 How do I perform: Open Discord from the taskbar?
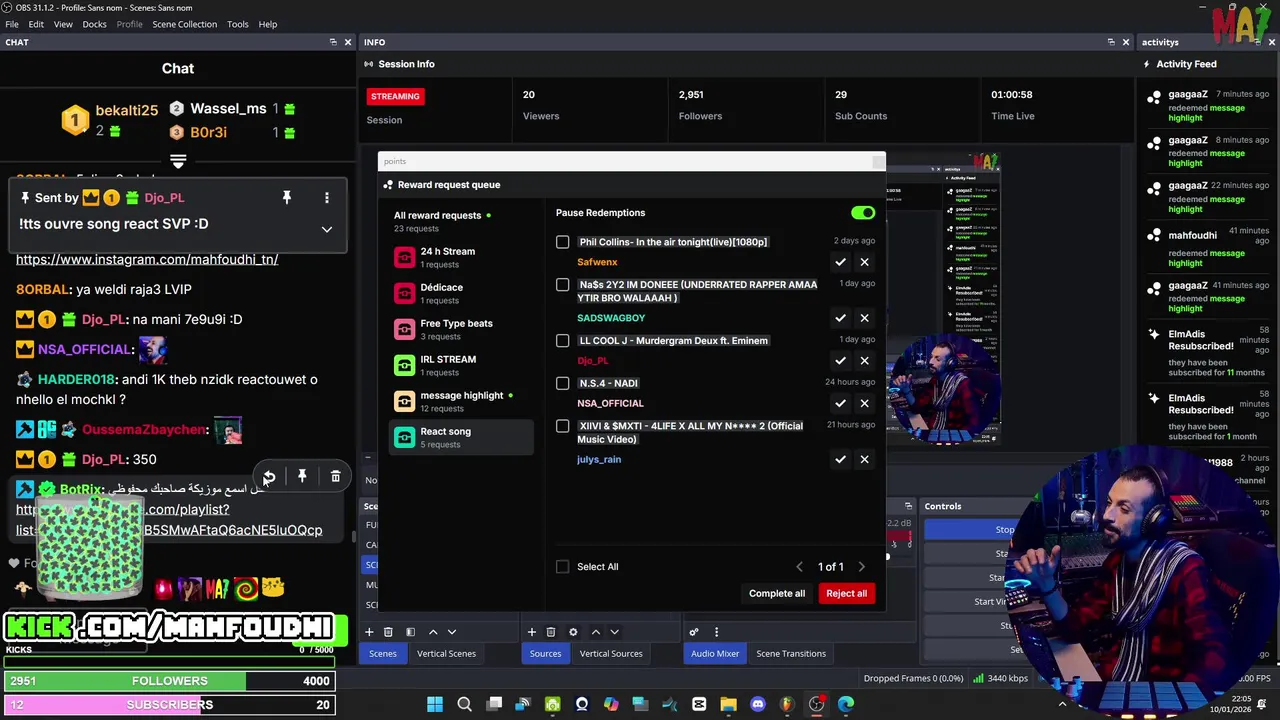point(757,705)
